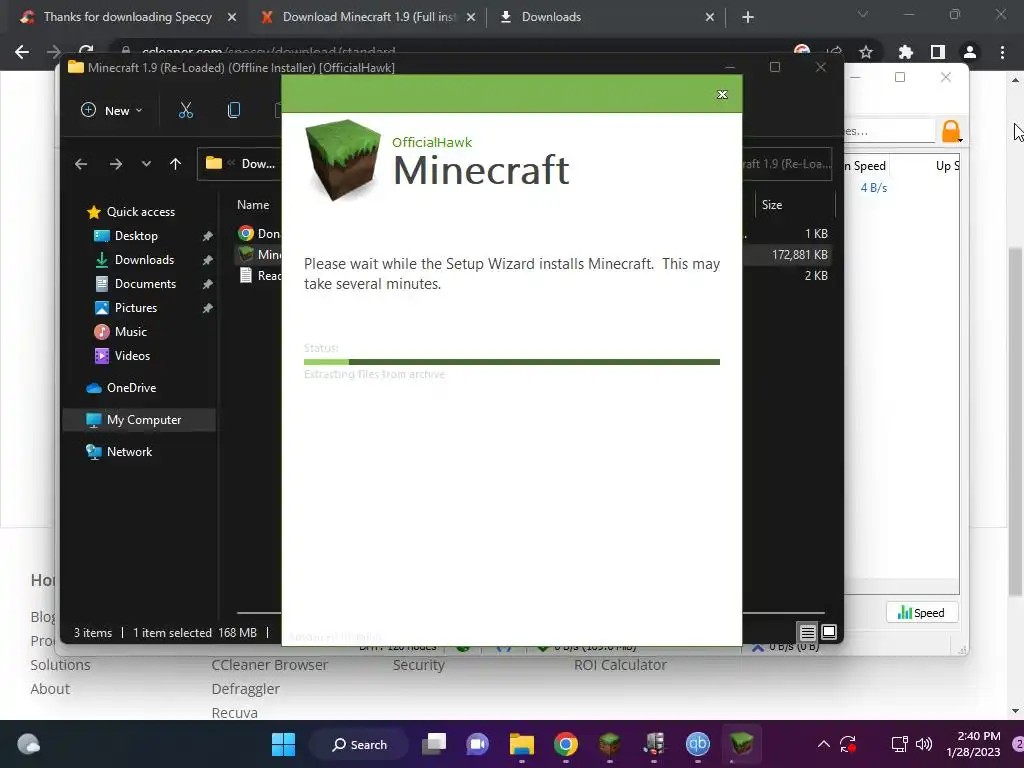The image size is (1024, 768).
Task: Go back in File Explorer navigation
Action: pyautogui.click(x=81, y=164)
